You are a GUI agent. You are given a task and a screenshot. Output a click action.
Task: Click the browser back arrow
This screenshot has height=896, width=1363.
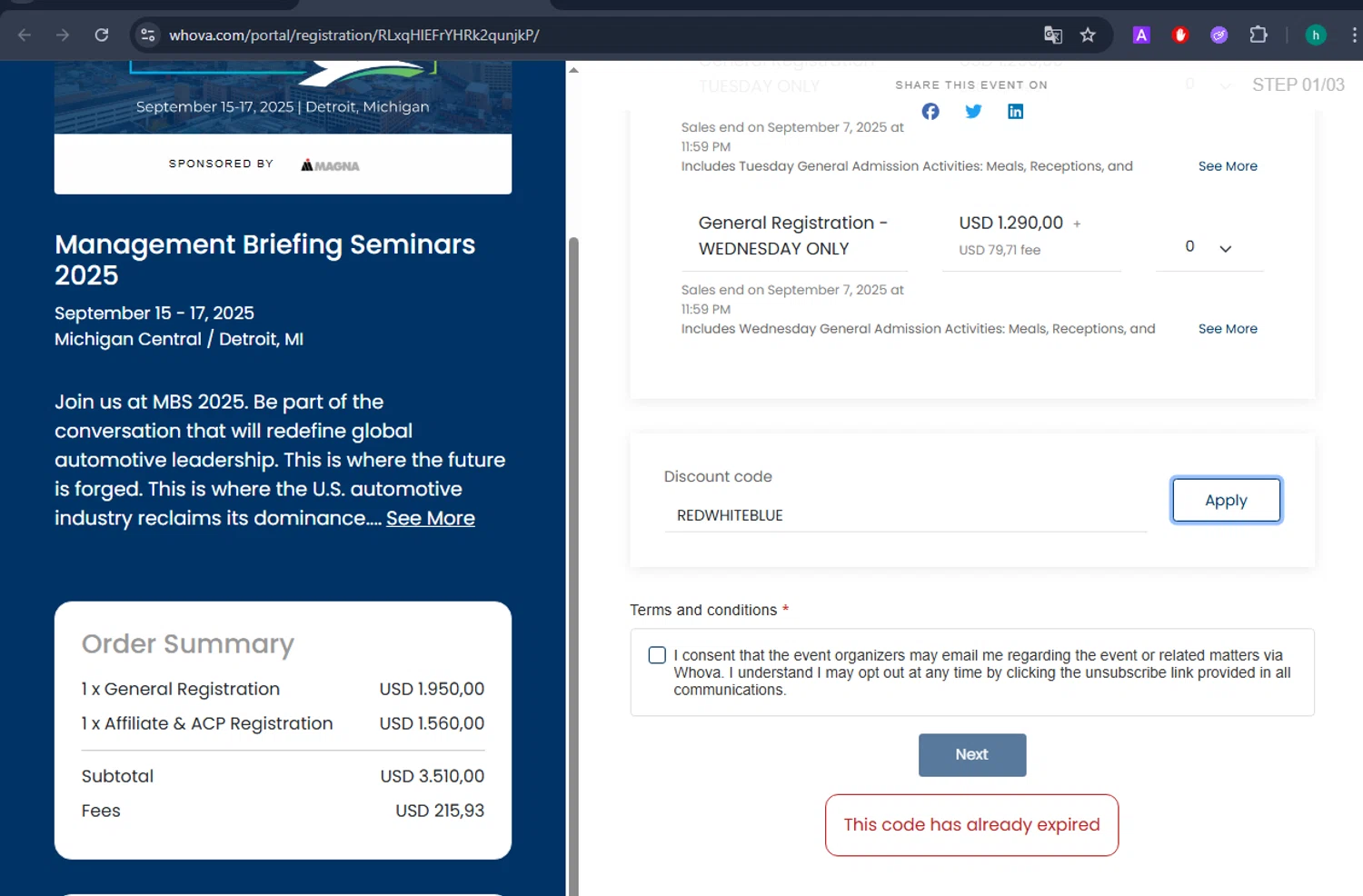[x=25, y=35]
